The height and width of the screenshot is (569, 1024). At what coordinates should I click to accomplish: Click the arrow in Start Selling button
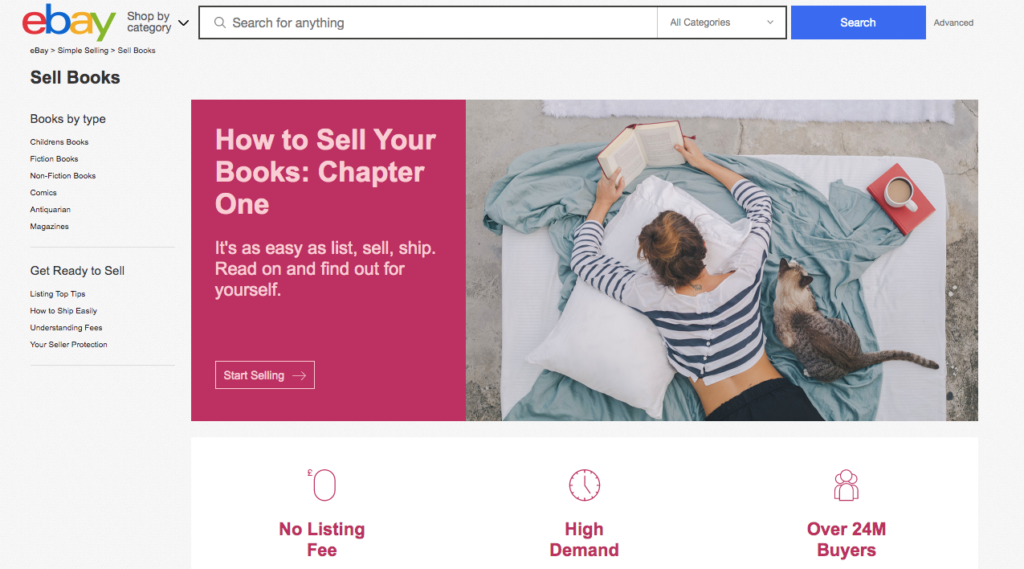pos(299,376)
